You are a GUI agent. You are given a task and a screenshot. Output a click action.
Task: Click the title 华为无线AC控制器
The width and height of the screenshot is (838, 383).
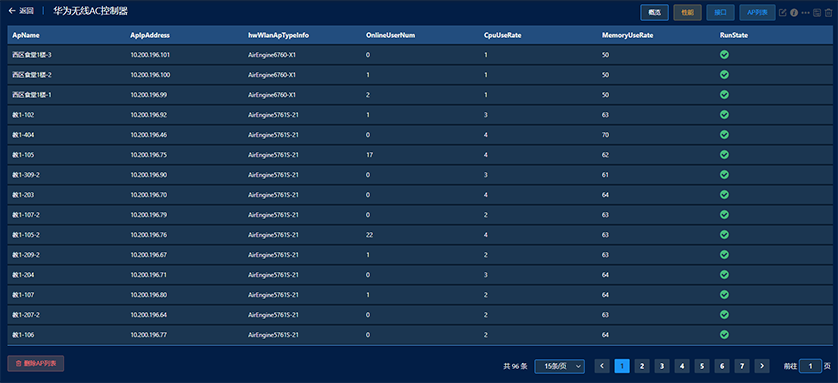(x=90, y=11)
